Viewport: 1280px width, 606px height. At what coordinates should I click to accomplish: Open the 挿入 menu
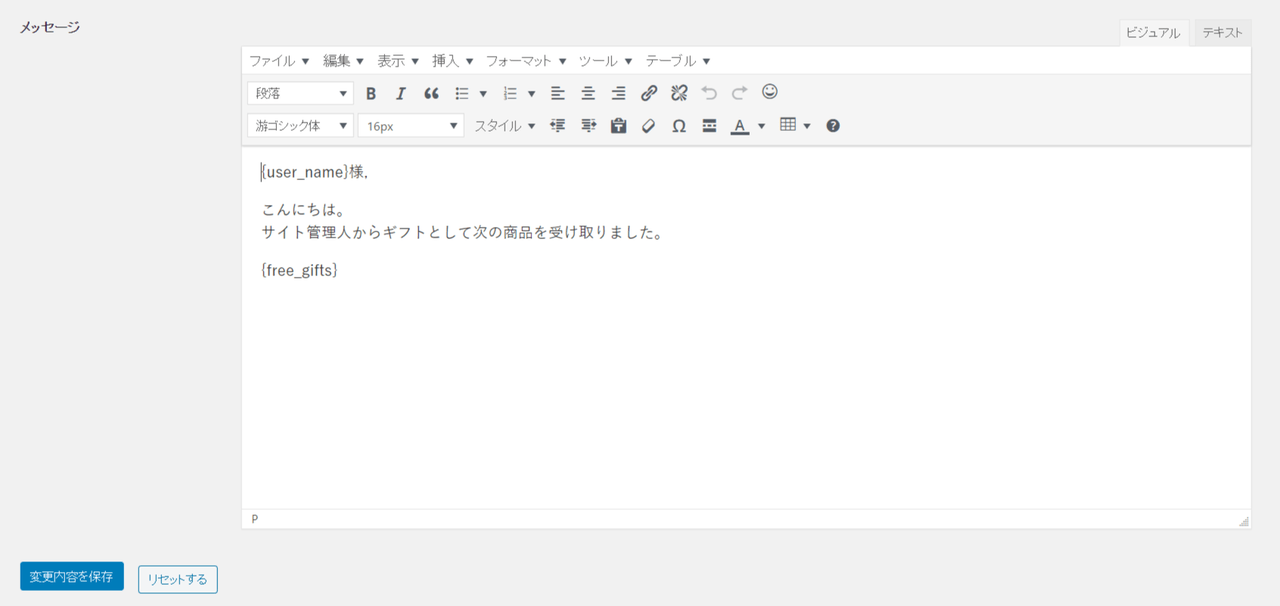452,61
